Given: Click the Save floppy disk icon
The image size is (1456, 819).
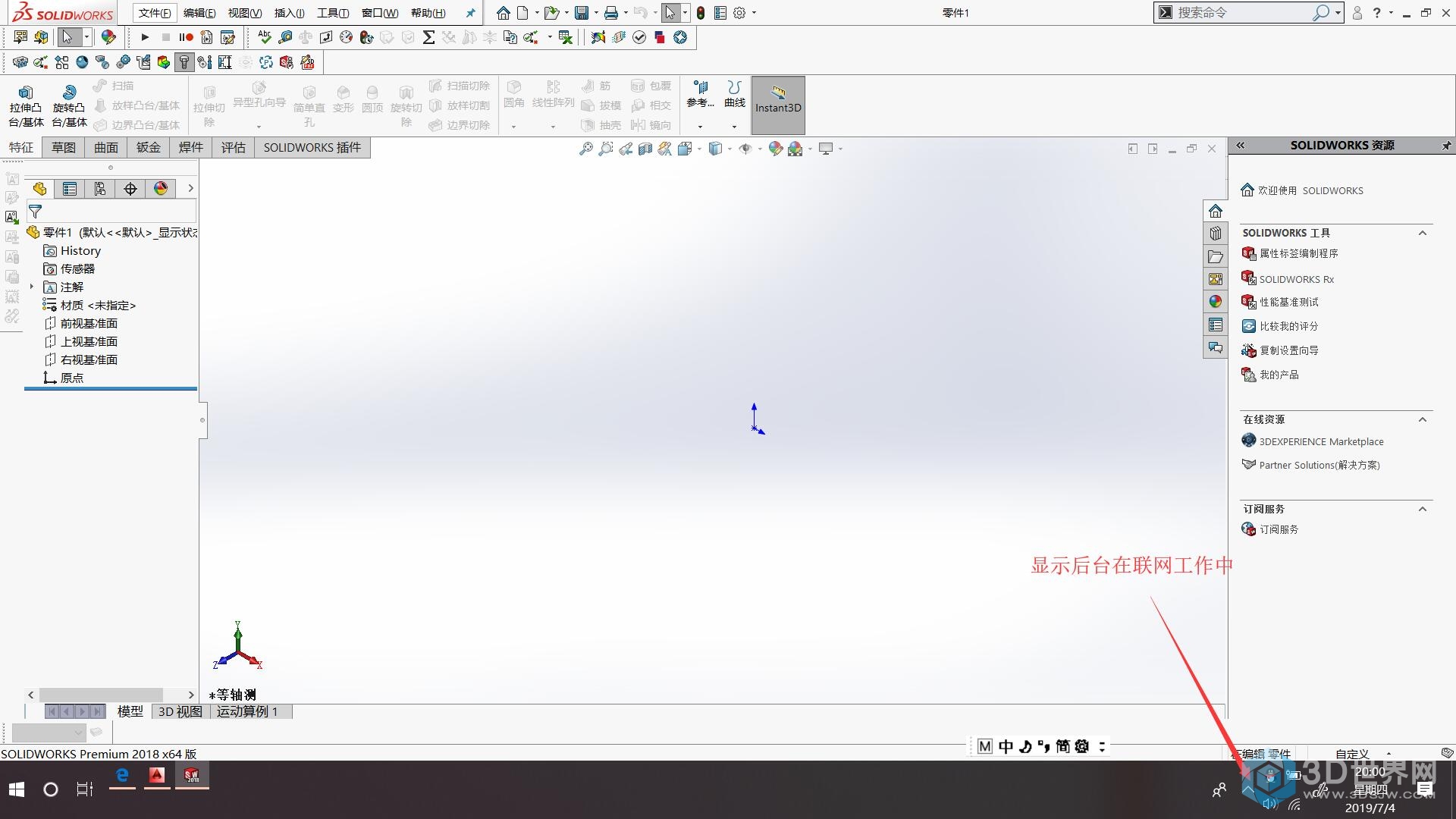Looking at the screenshot, I should click(582, 13).
